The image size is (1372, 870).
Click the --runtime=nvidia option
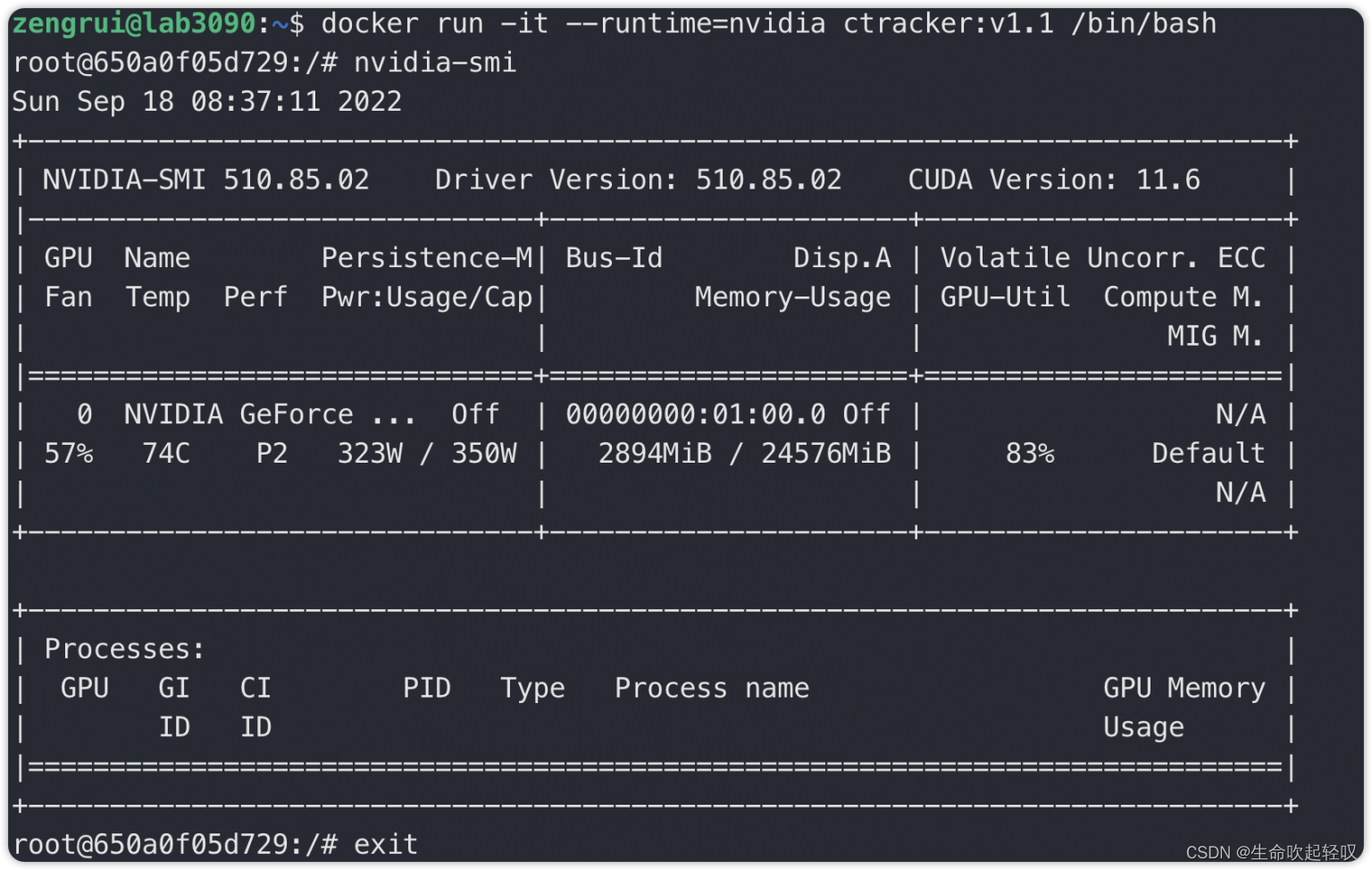pyautogui.click(x=697, y=23)
